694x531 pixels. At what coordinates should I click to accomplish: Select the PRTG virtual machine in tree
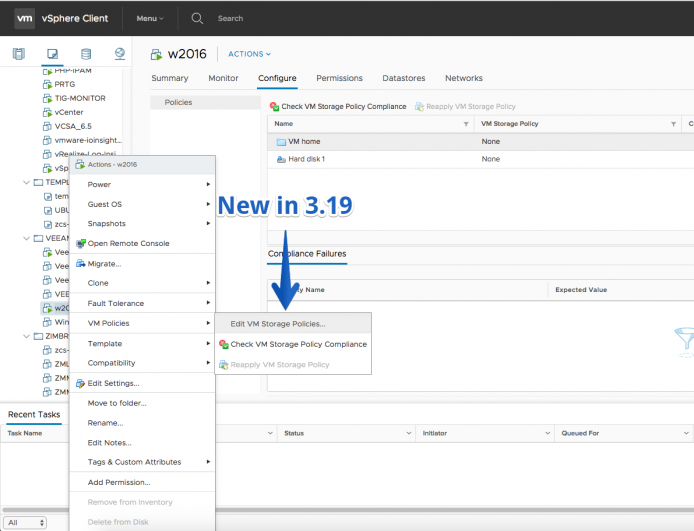pos(65,84)
